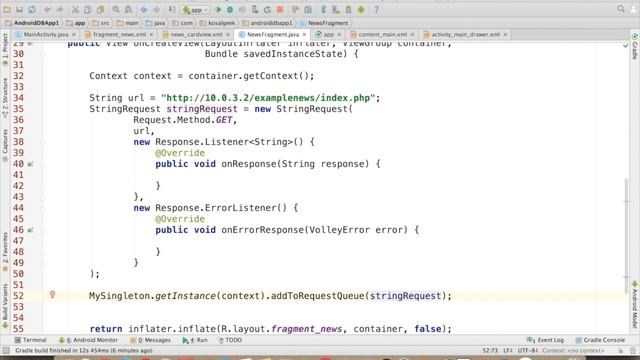
Task: Open the Favorites tool window
Action: (x=5, y=252)
